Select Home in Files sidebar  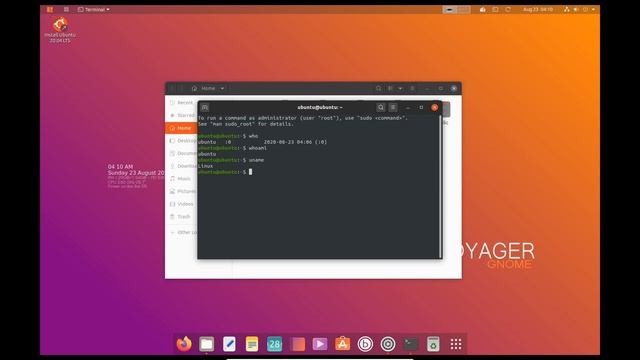(x=181, y=128)
